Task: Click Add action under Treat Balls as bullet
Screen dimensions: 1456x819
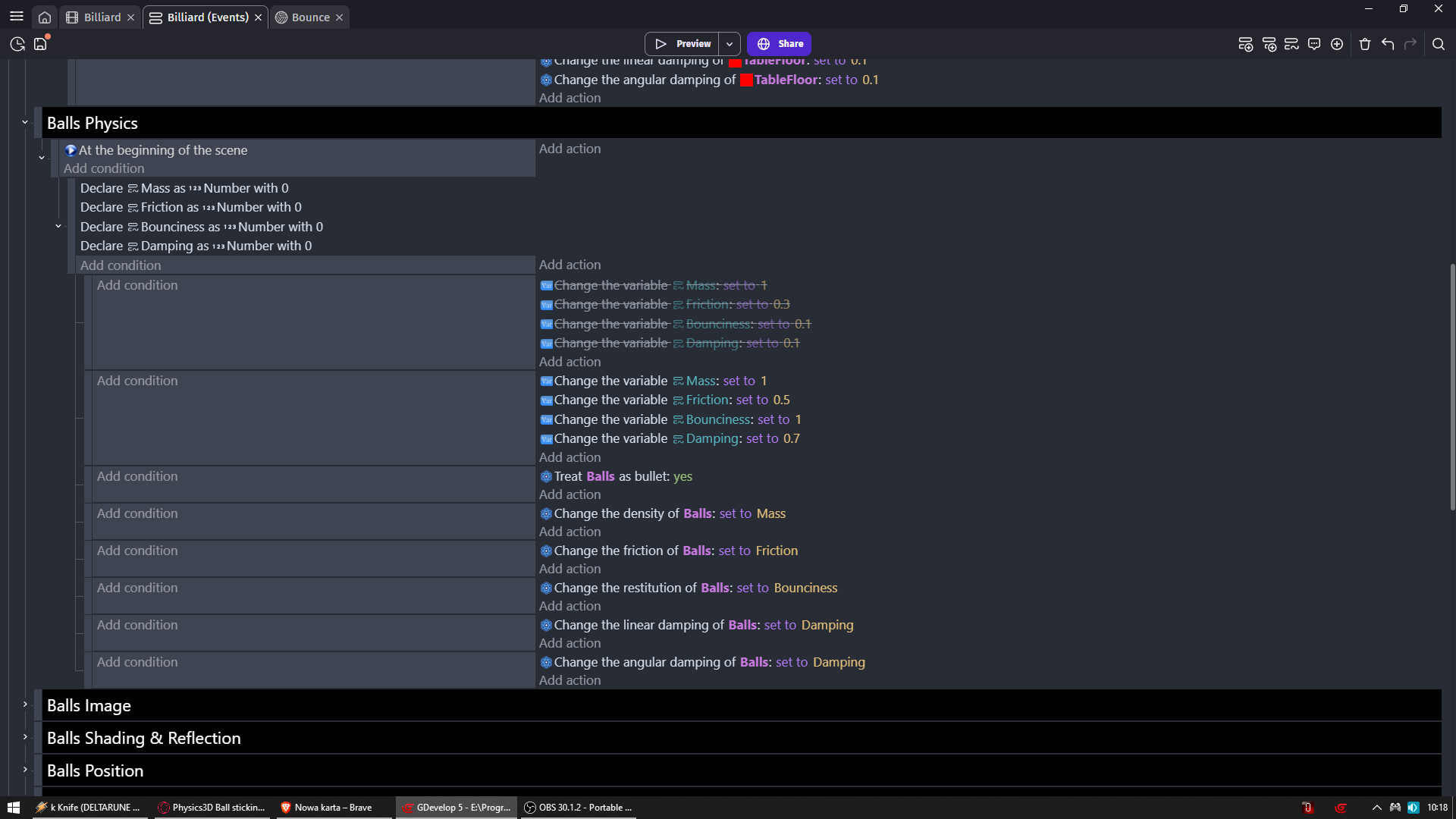Action: 570,494
